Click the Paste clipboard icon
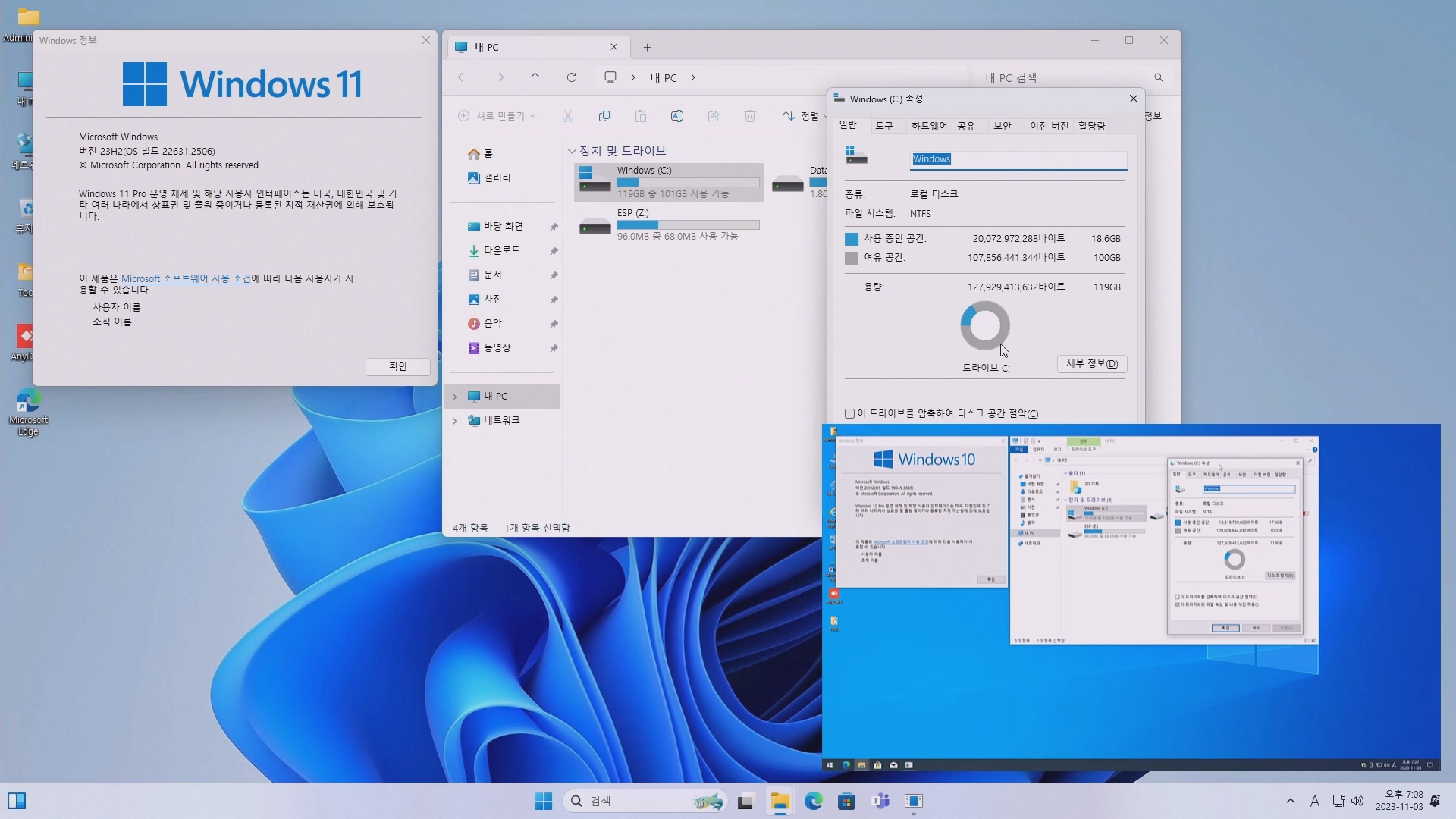 [641, 116]
